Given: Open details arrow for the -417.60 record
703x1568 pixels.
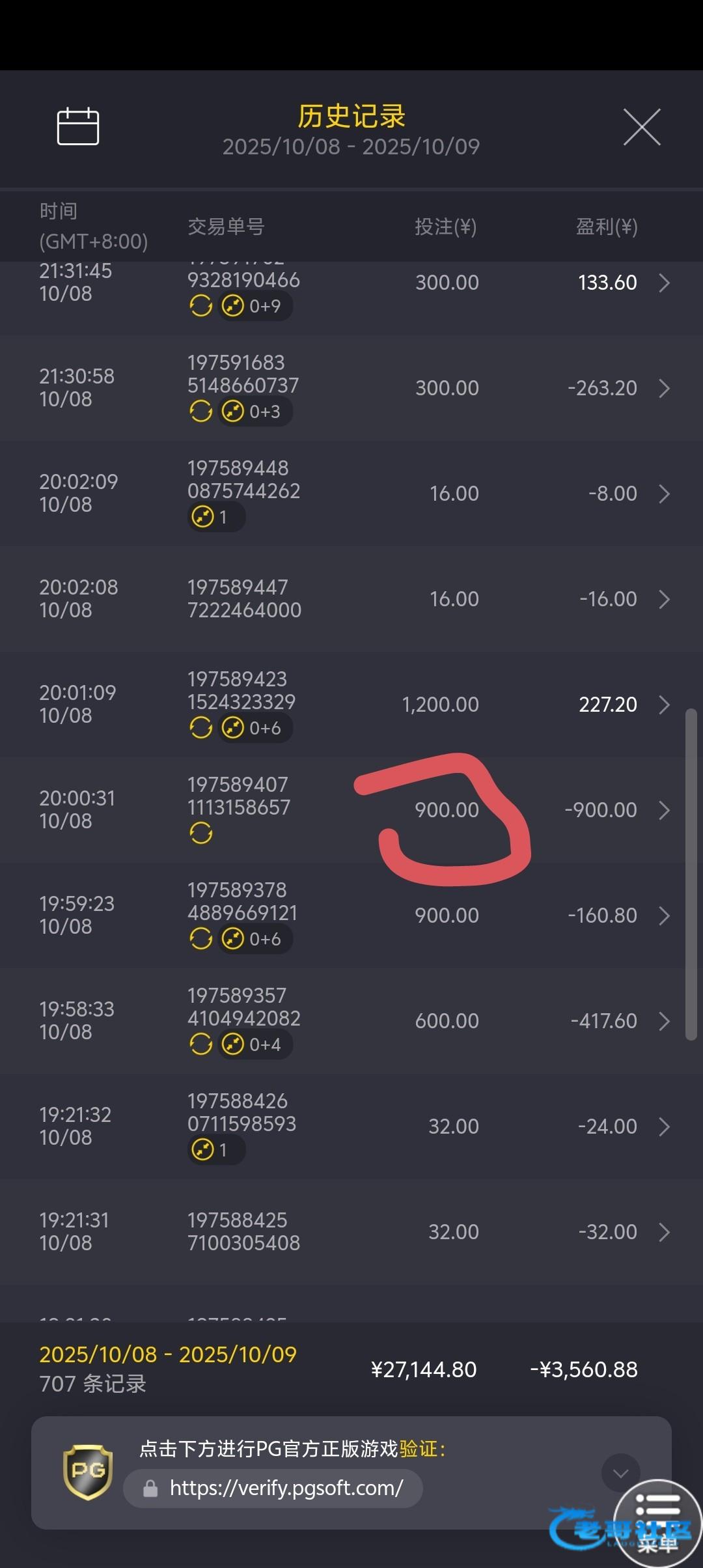Looking at the screenshot, I should [664, 1022].
